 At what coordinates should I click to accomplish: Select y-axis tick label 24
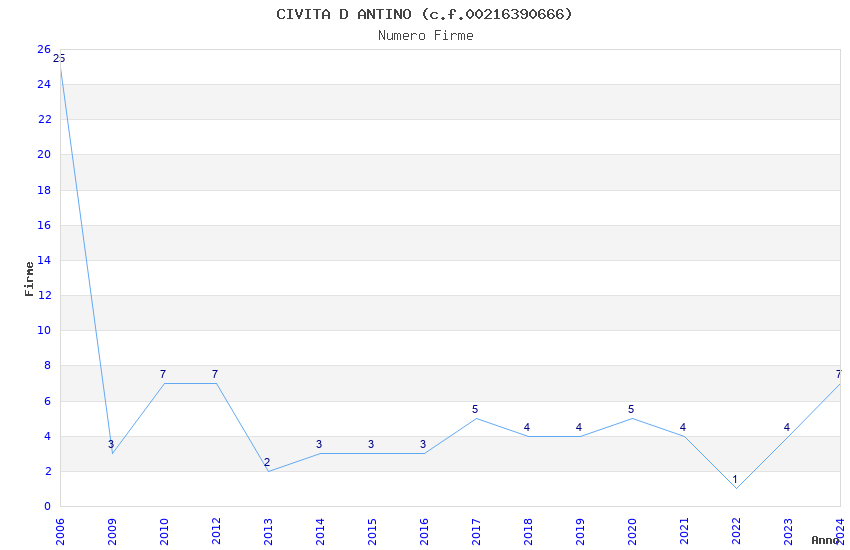coord(44,84)
